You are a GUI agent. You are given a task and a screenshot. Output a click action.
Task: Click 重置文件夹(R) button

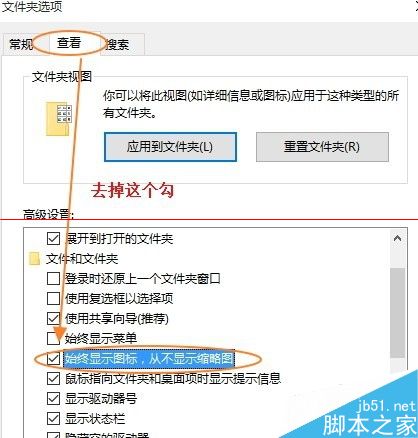322,147
